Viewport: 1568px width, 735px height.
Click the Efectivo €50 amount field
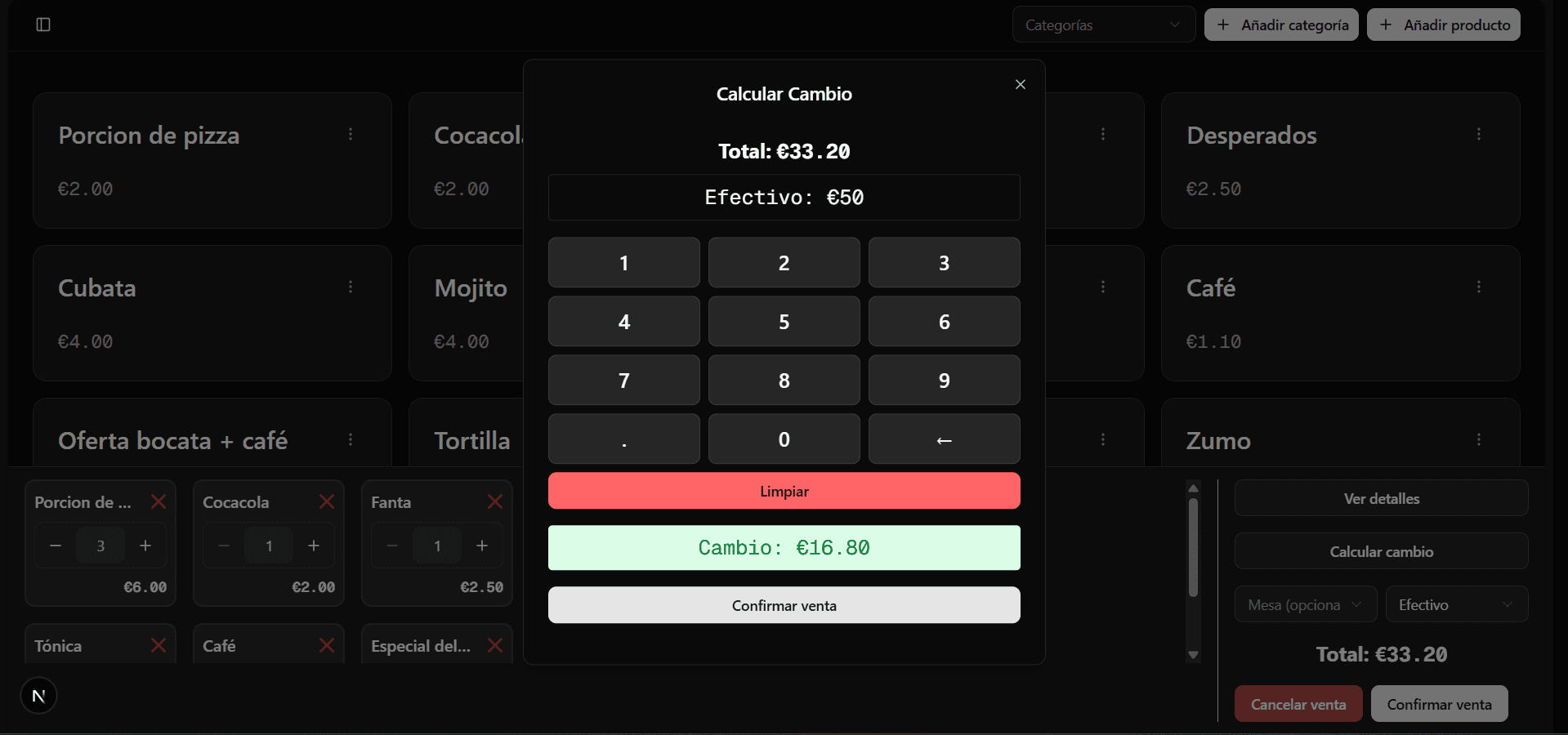[x=784, y=197]
